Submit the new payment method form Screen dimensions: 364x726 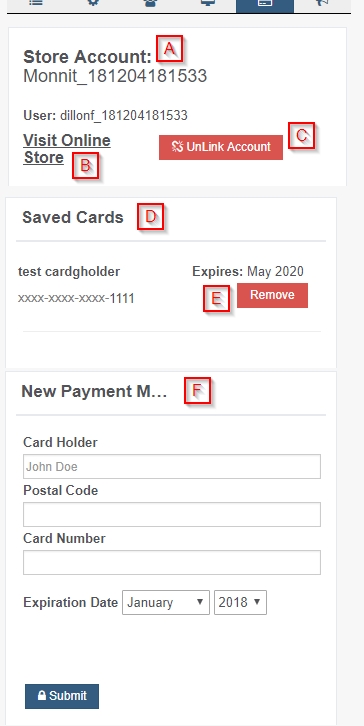[x=62, y=696]
